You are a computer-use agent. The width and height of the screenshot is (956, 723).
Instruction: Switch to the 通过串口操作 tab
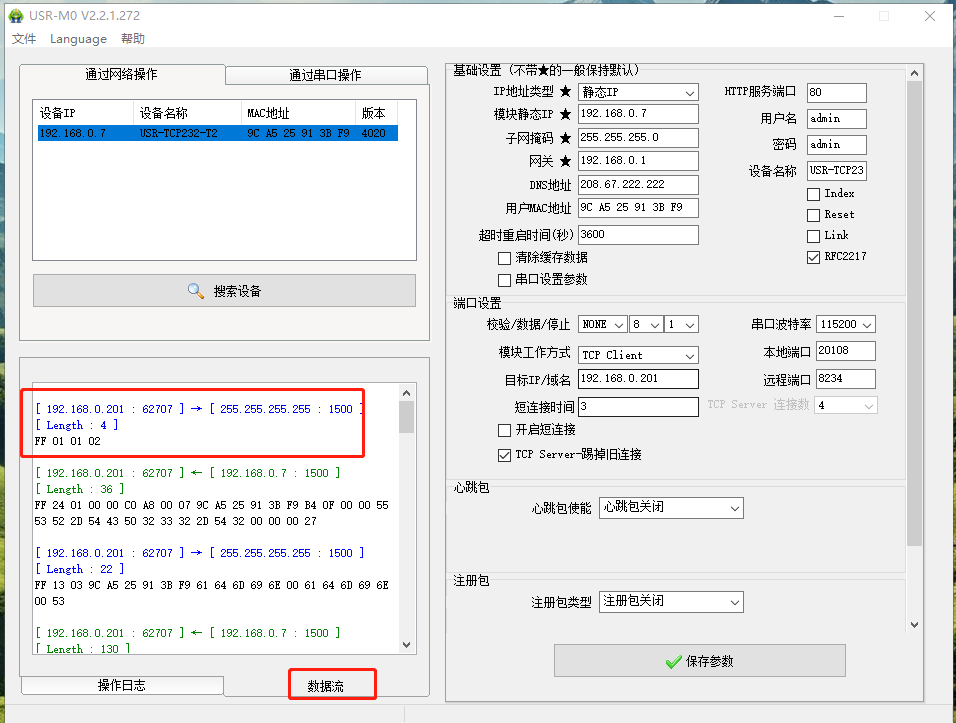click(x=325, y=75)
